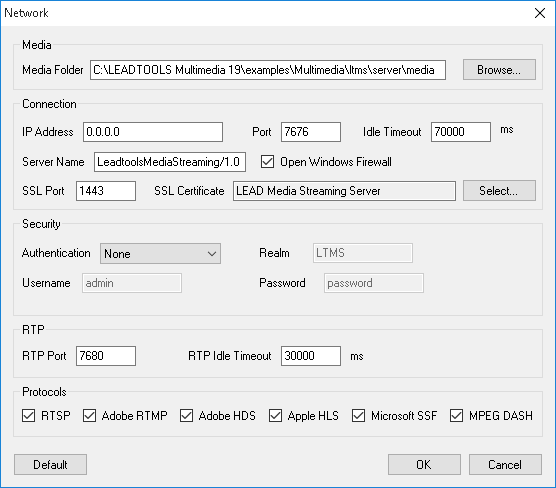Click the Select... button for SSL Certificate
This screenshot has height=488, width=556.
click(499, 190)
